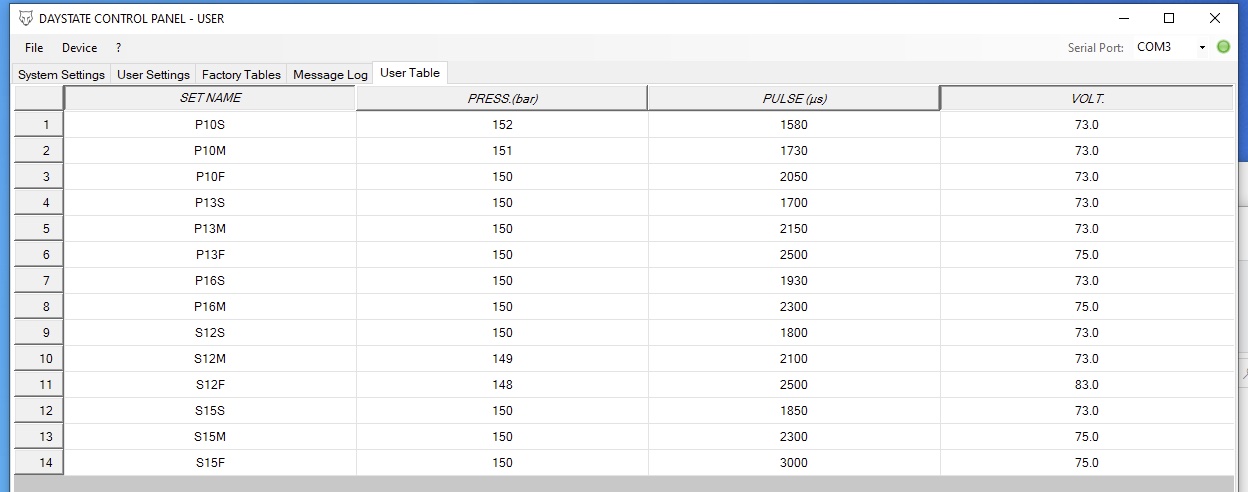Select row header 2
This screenshot has width=1248, height=492.
[39, 151]
